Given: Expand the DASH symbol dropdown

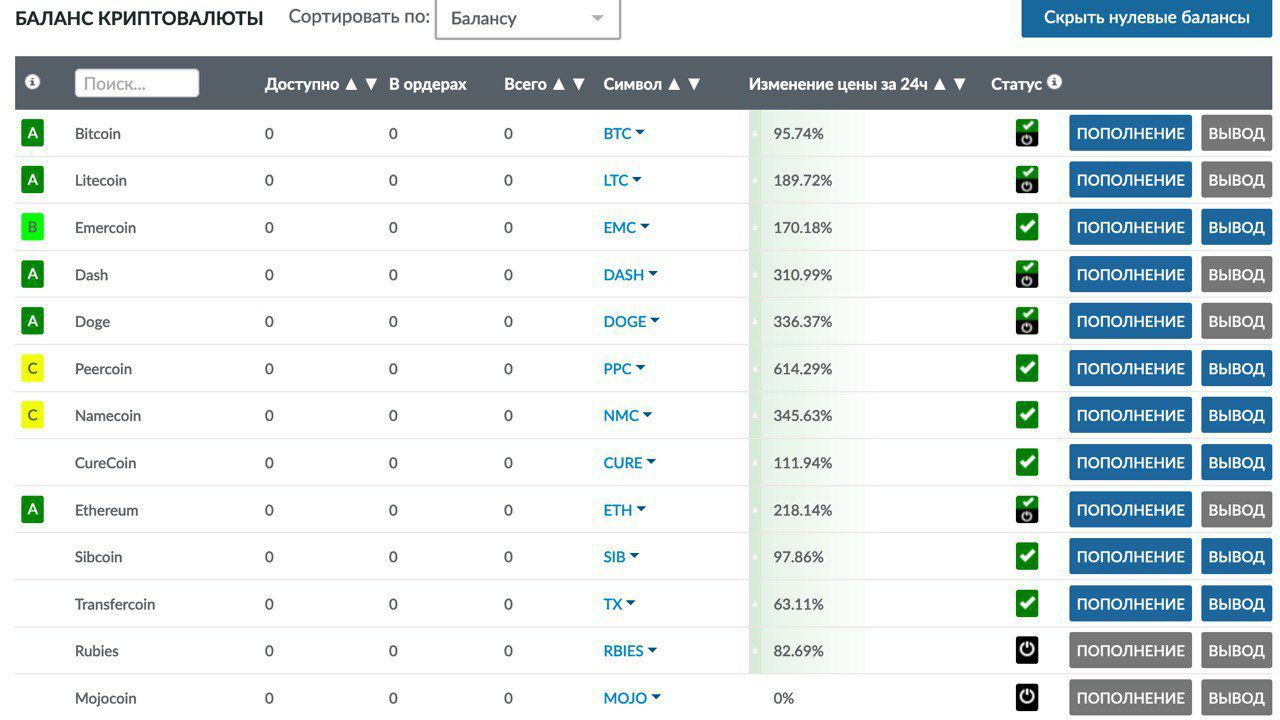Looking at the screenshot, I should 630,274.
